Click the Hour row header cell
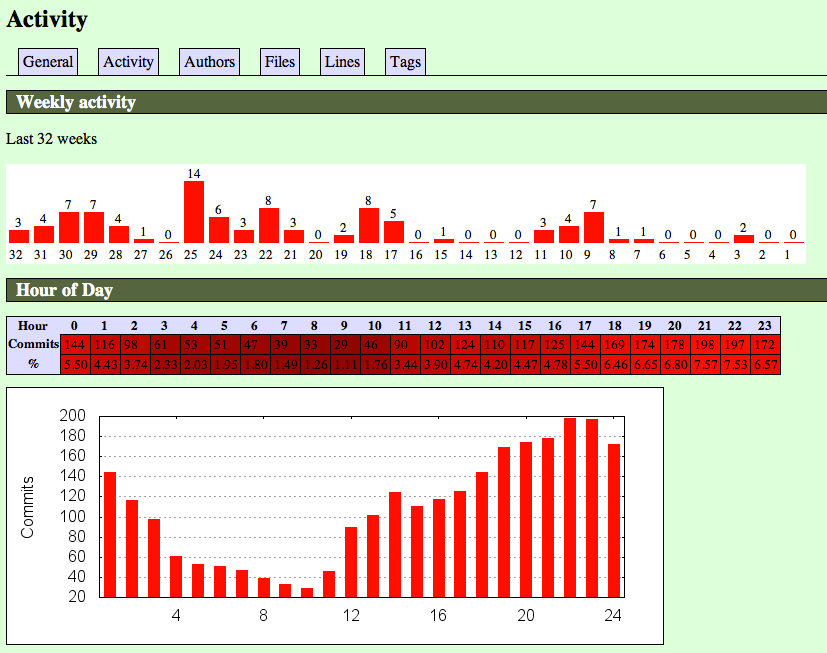 coord(33,325)
